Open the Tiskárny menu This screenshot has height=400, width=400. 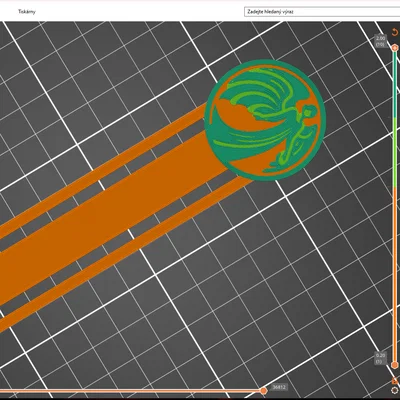[27, 12]
